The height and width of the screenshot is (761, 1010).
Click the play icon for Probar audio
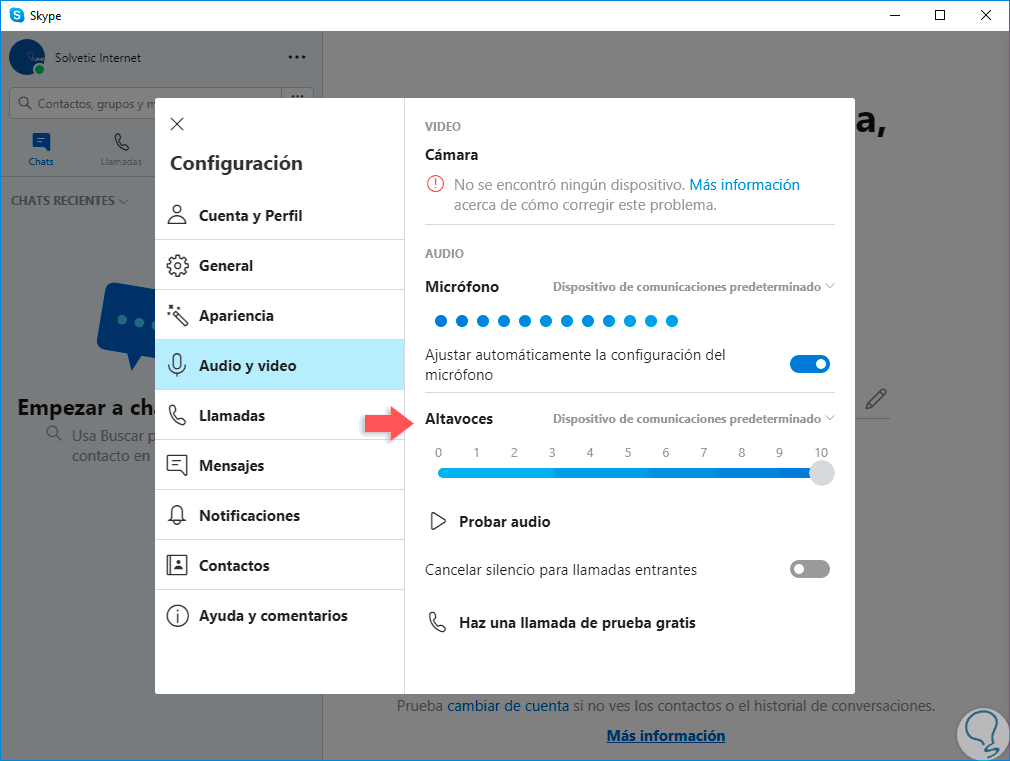coord(438,521)
